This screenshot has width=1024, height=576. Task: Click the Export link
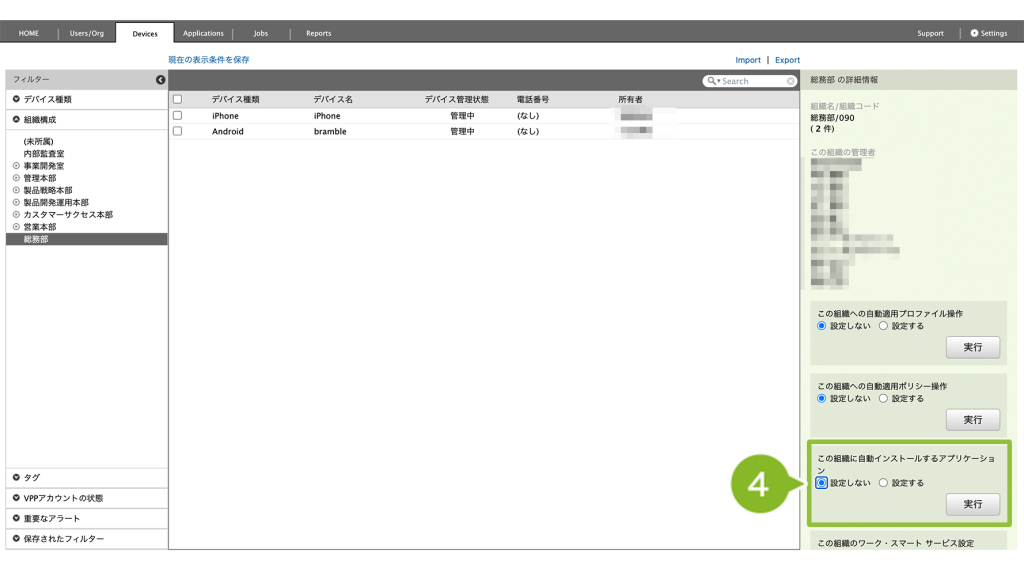point(787,60)
